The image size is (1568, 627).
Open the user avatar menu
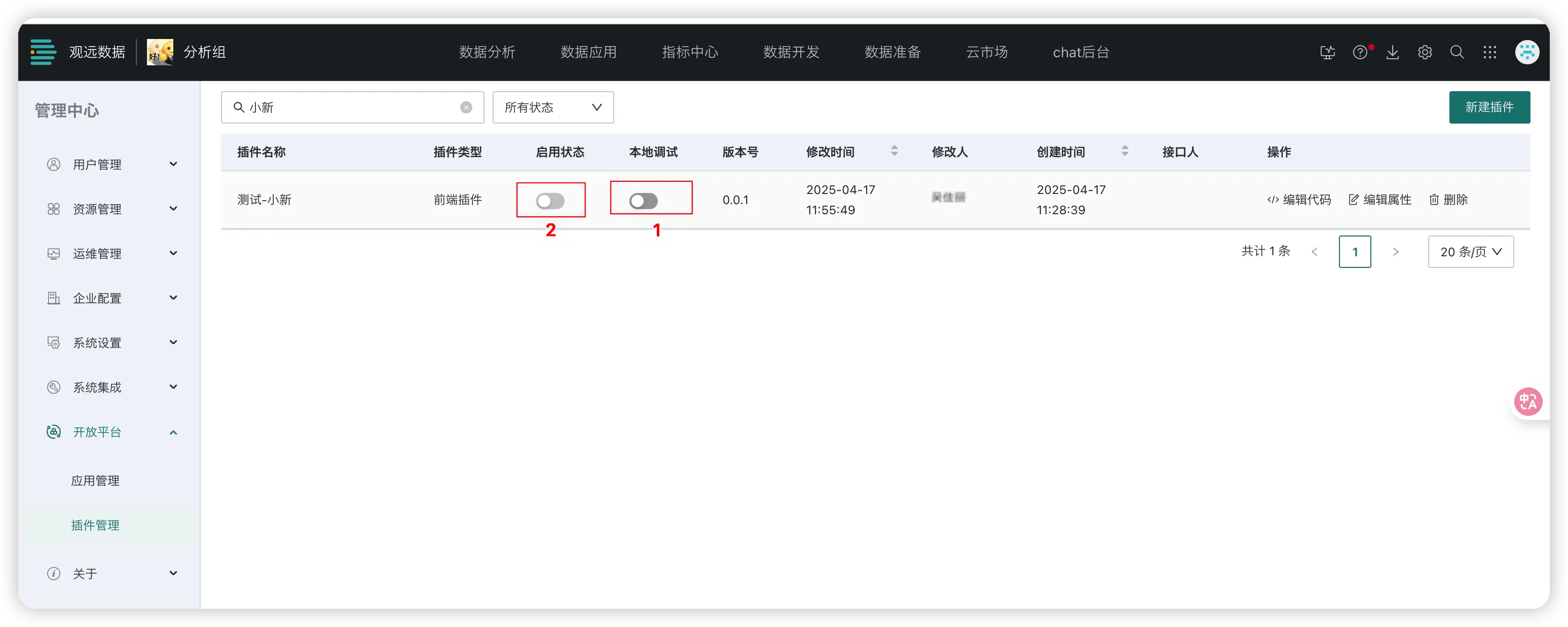pyautogui.click(x=1527, y=52)
